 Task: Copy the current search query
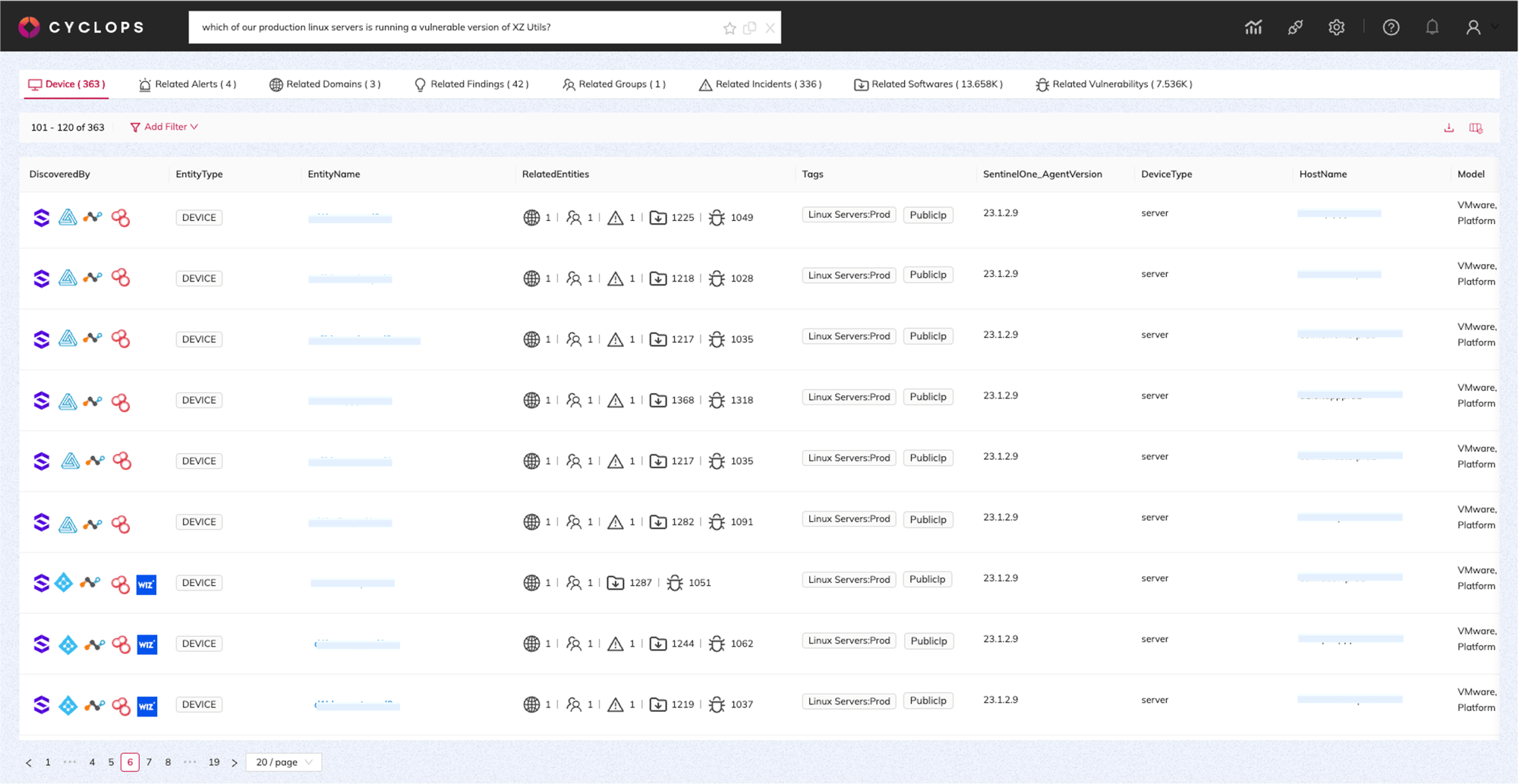(x=749, y=27)
